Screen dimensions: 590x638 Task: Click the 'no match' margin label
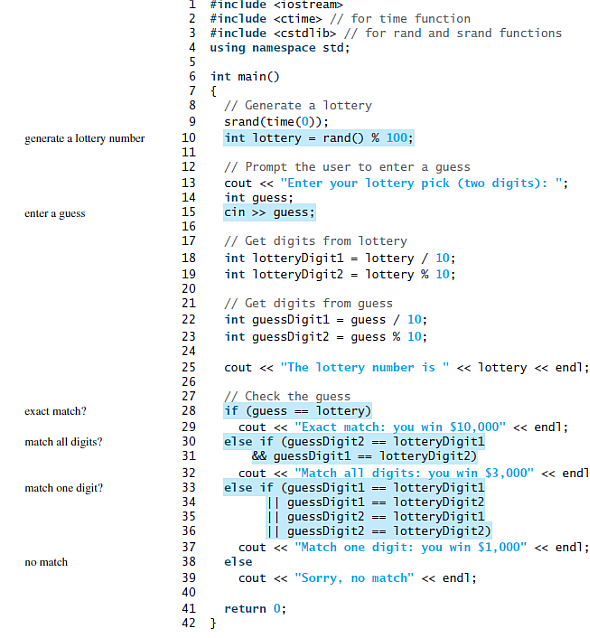coord(46,562)
